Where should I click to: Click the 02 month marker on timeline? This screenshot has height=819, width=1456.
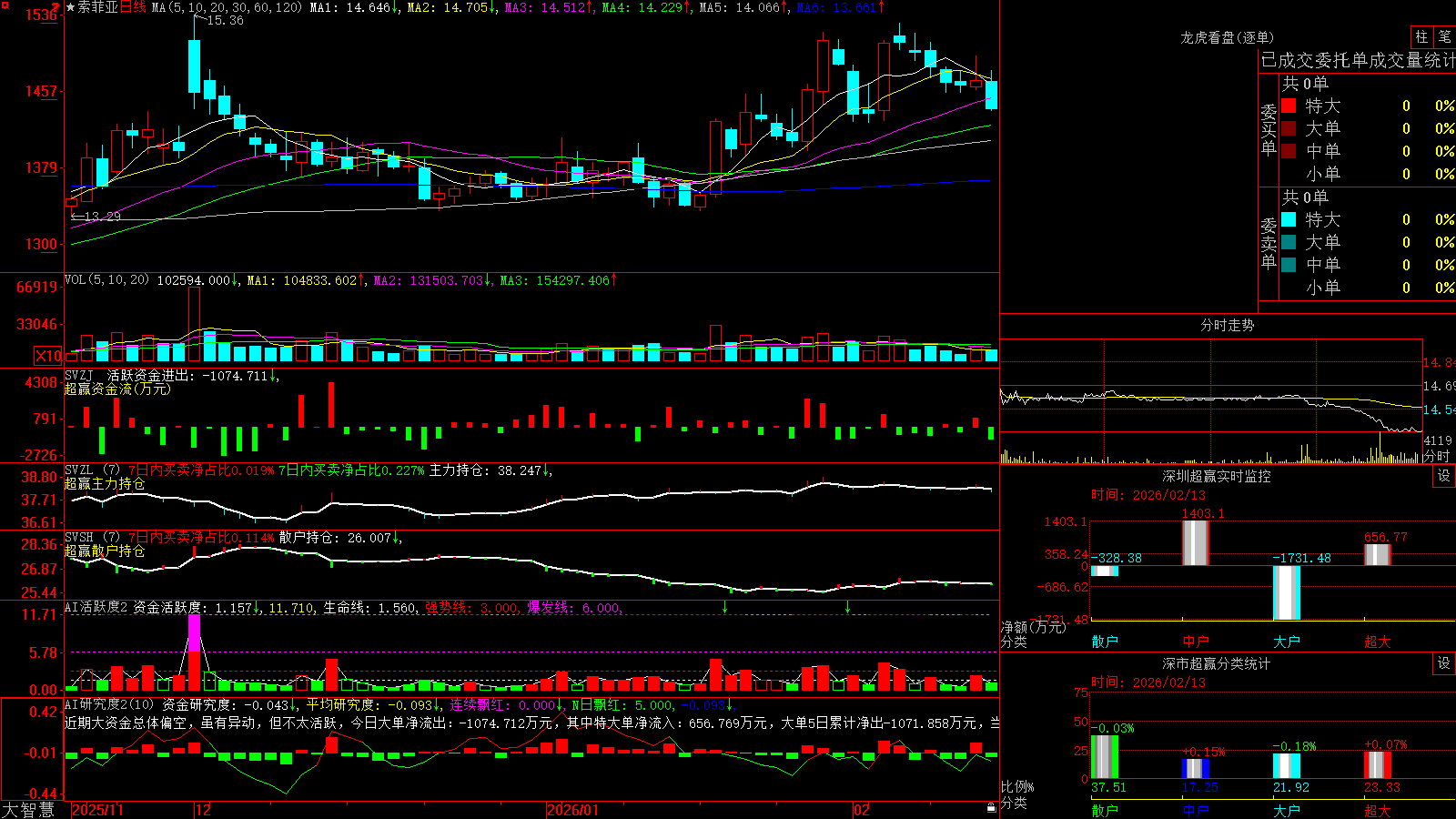pyautogui.click(x=862, y=810)
